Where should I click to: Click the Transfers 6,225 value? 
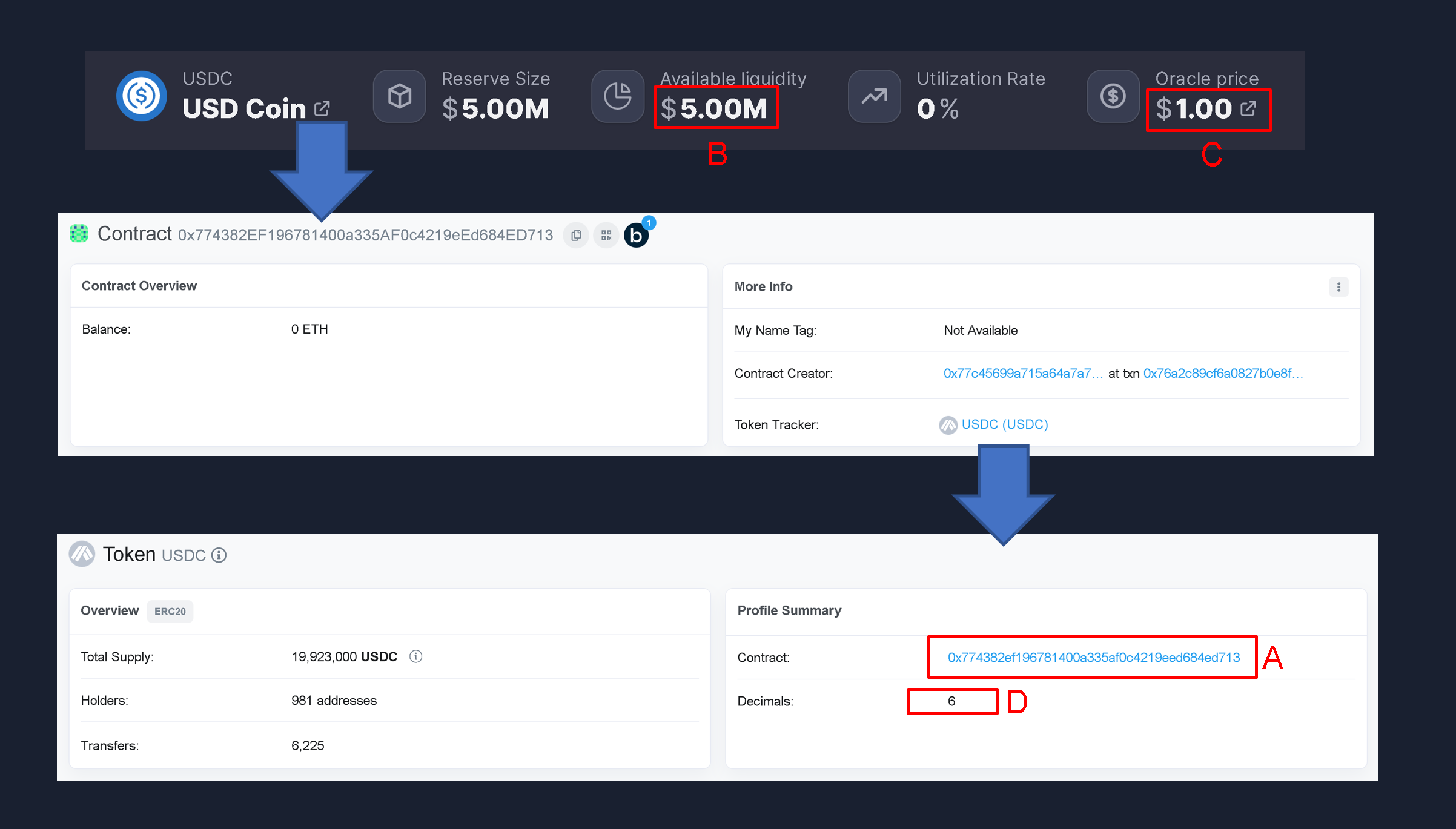308,745
